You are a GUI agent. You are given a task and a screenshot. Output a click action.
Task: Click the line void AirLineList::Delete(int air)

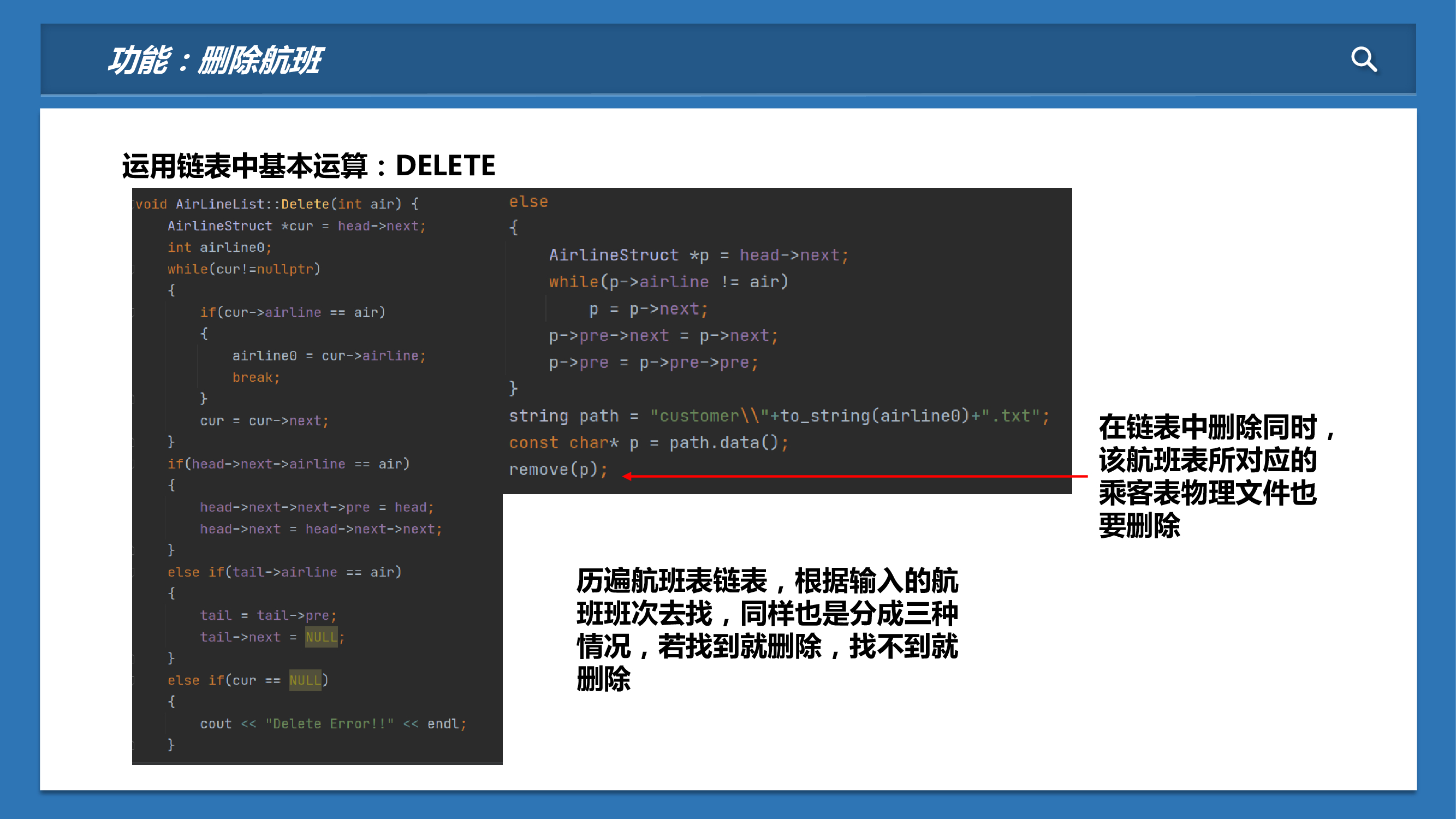coord(277,204)
